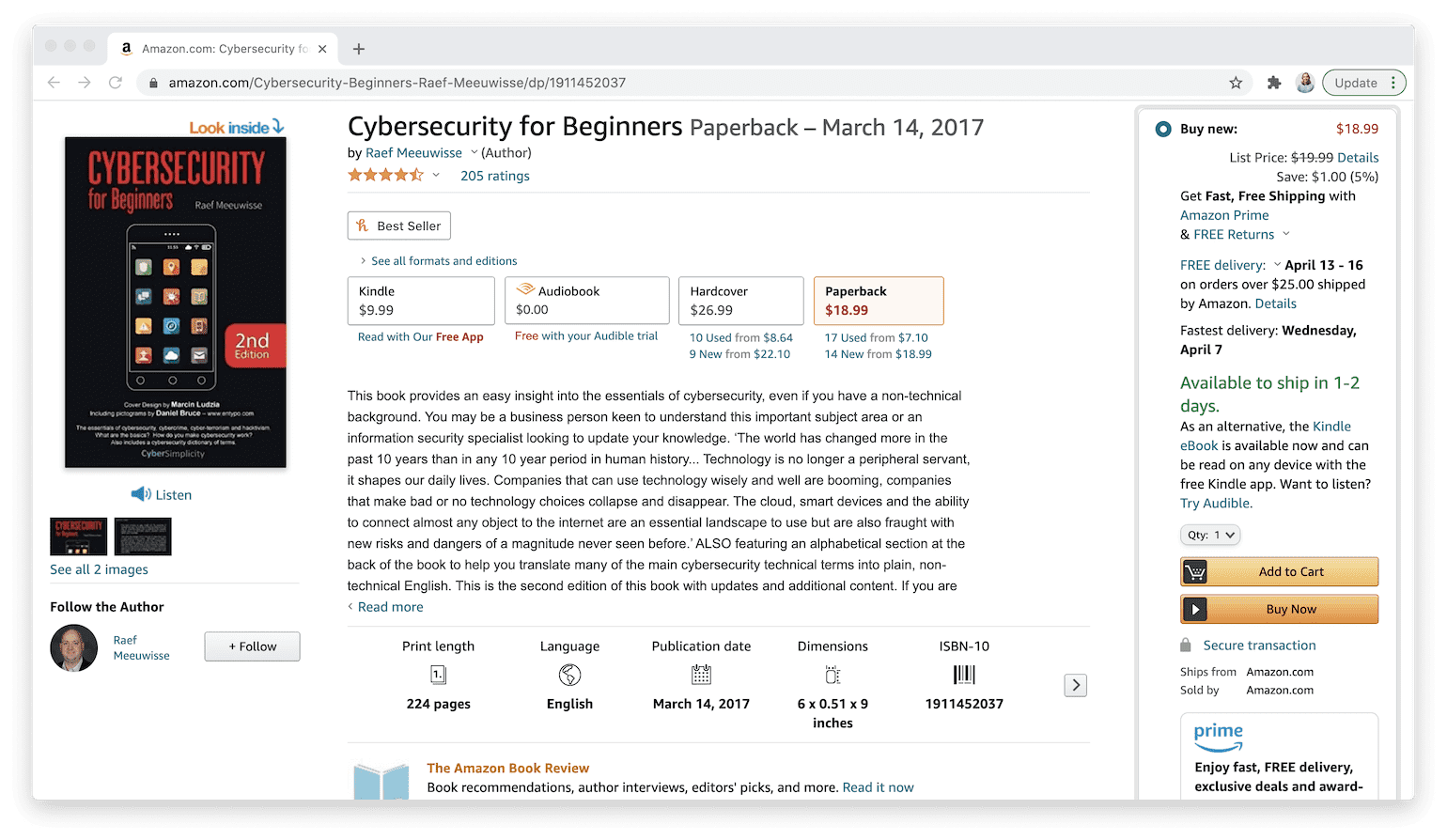Select the Buy new radio button
This screenshot has width=1447, height=840.
1163,129
